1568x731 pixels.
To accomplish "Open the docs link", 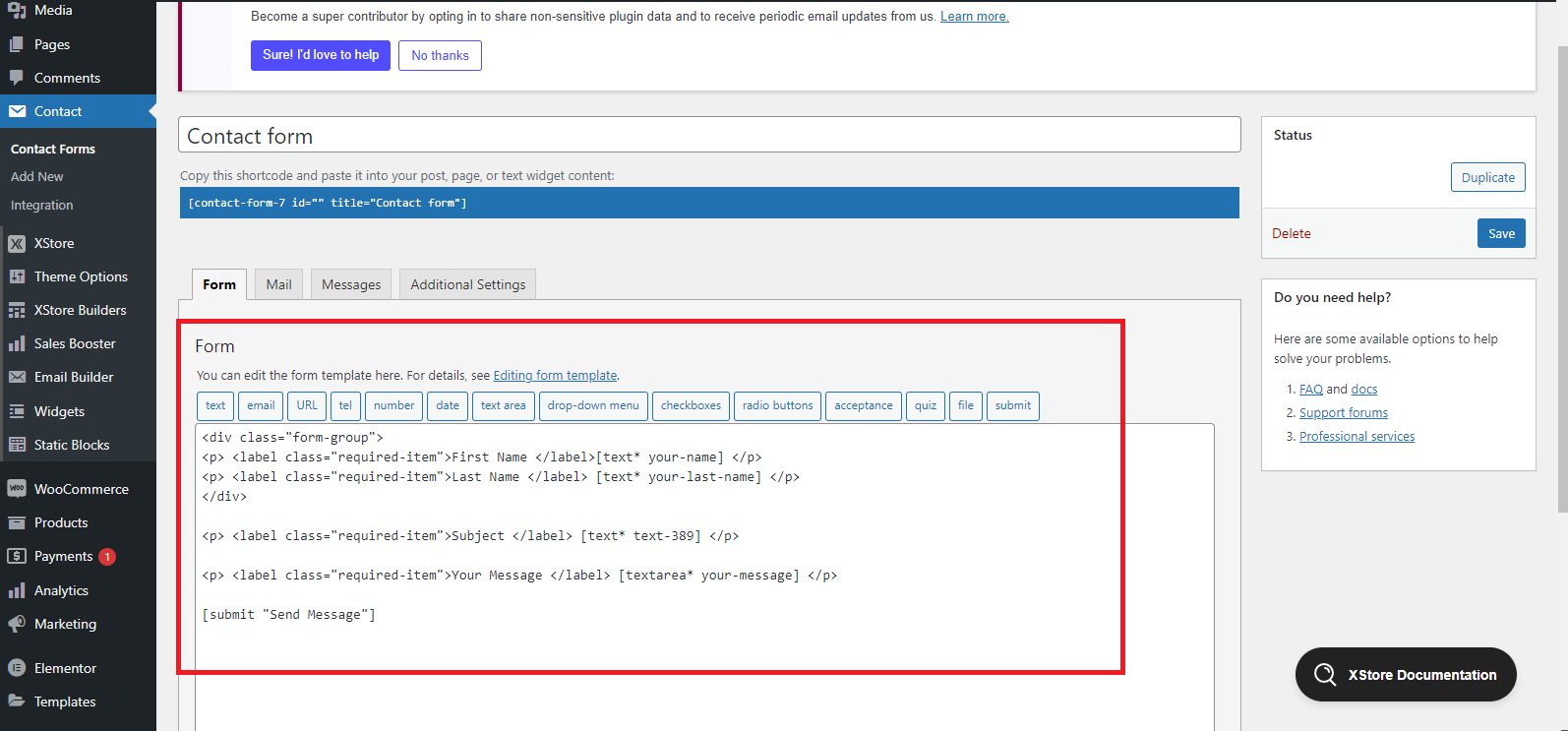I will coord(1364,389).
